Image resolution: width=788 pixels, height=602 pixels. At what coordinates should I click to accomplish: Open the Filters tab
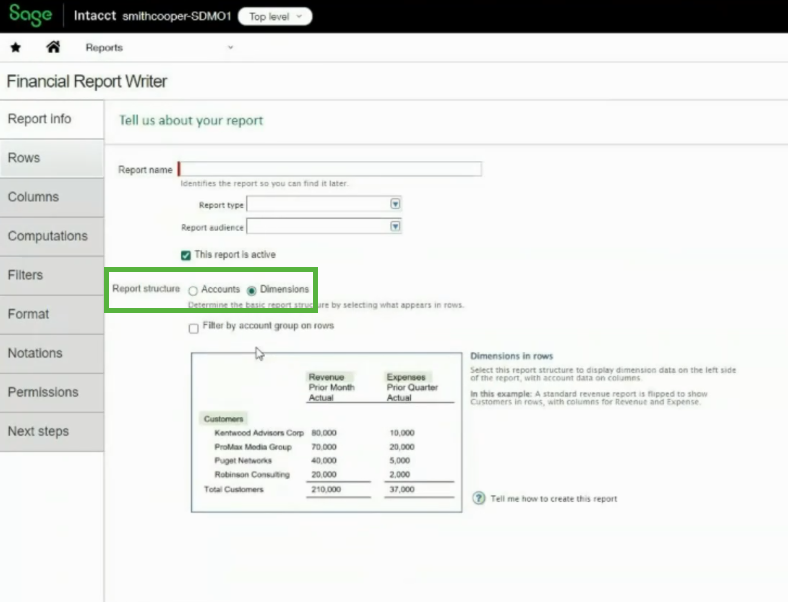(52, 275)
